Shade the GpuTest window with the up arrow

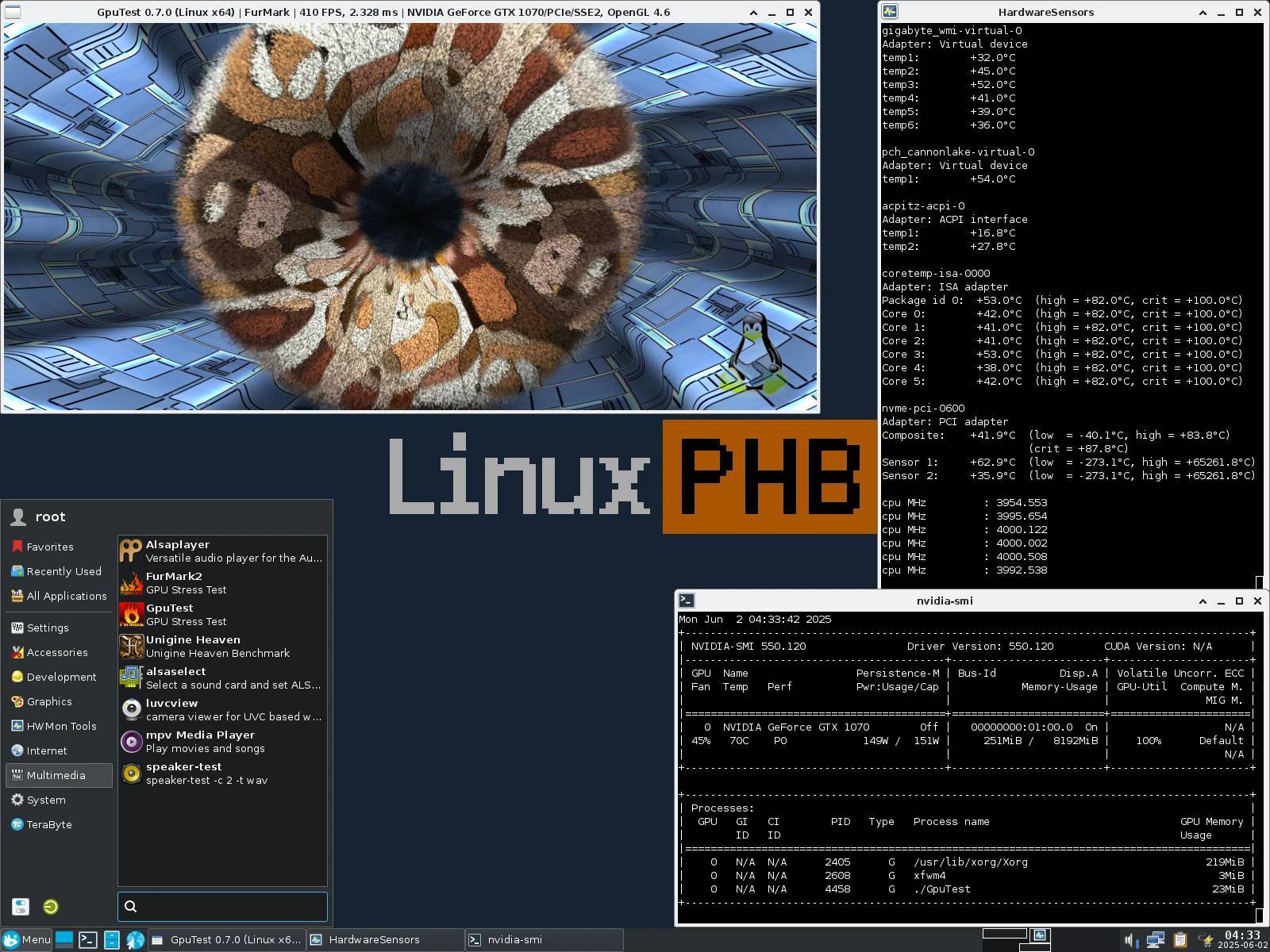(753, 12)
